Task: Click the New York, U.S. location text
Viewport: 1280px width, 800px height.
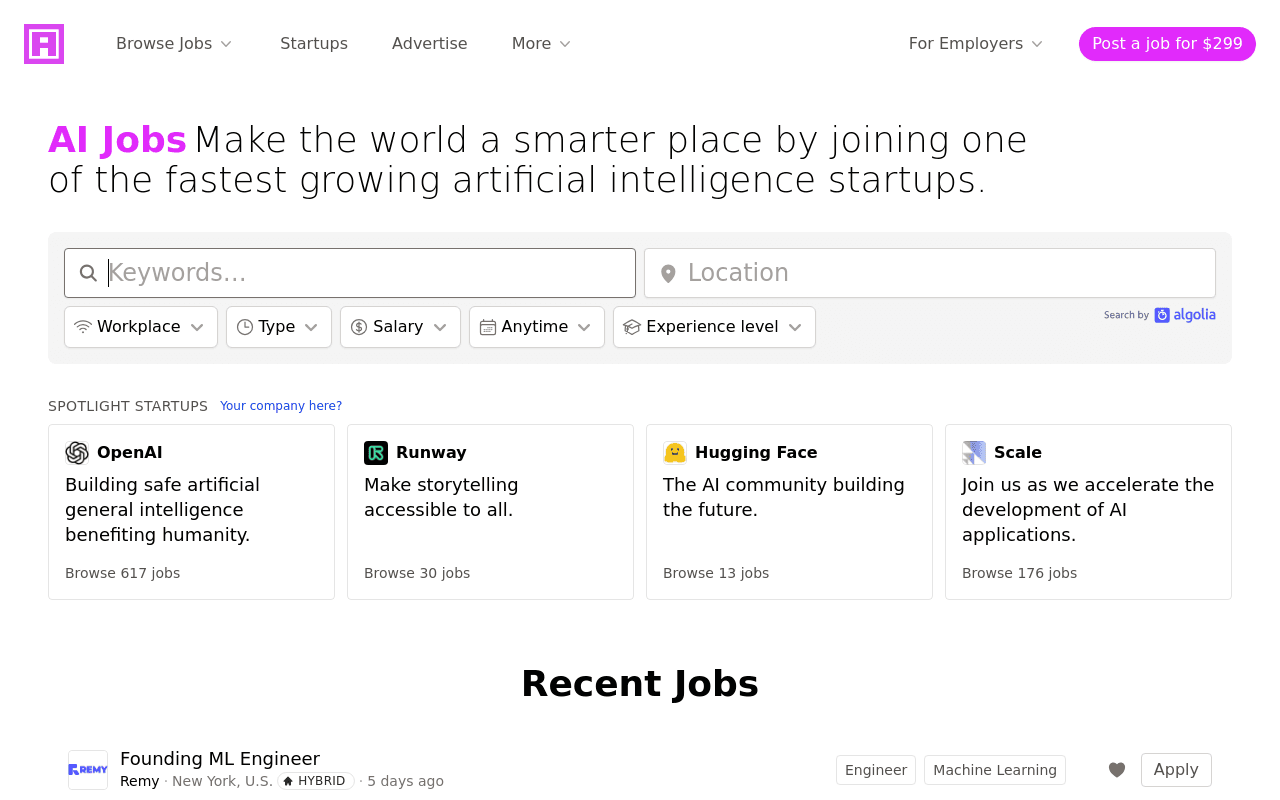Action: click(222, 781)
